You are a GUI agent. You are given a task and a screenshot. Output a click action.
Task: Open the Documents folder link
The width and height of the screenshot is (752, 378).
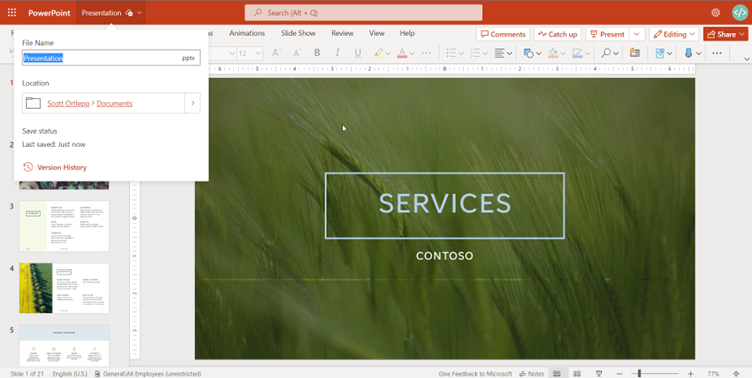pos(114,103)
